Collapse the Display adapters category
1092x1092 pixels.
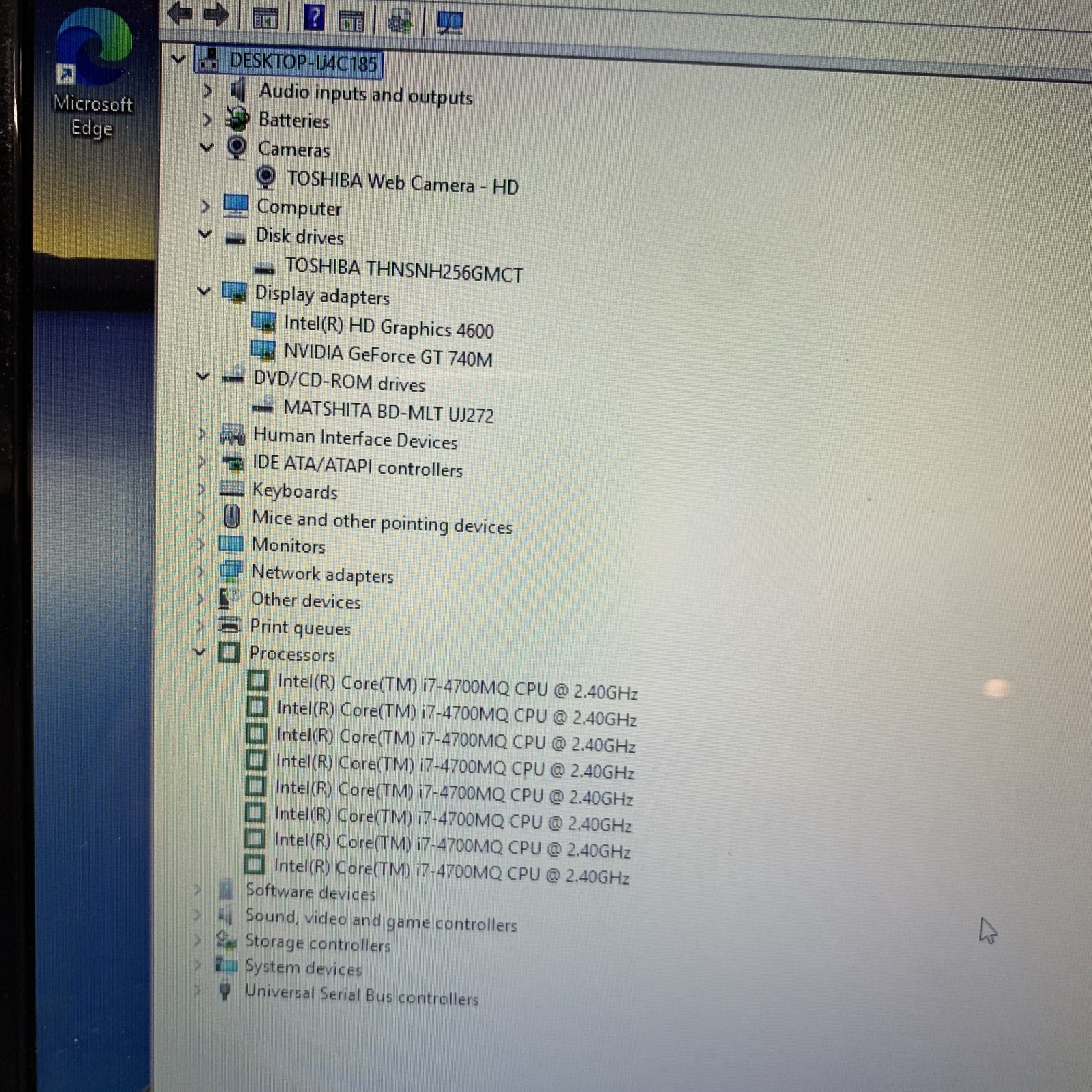point(203,291)
